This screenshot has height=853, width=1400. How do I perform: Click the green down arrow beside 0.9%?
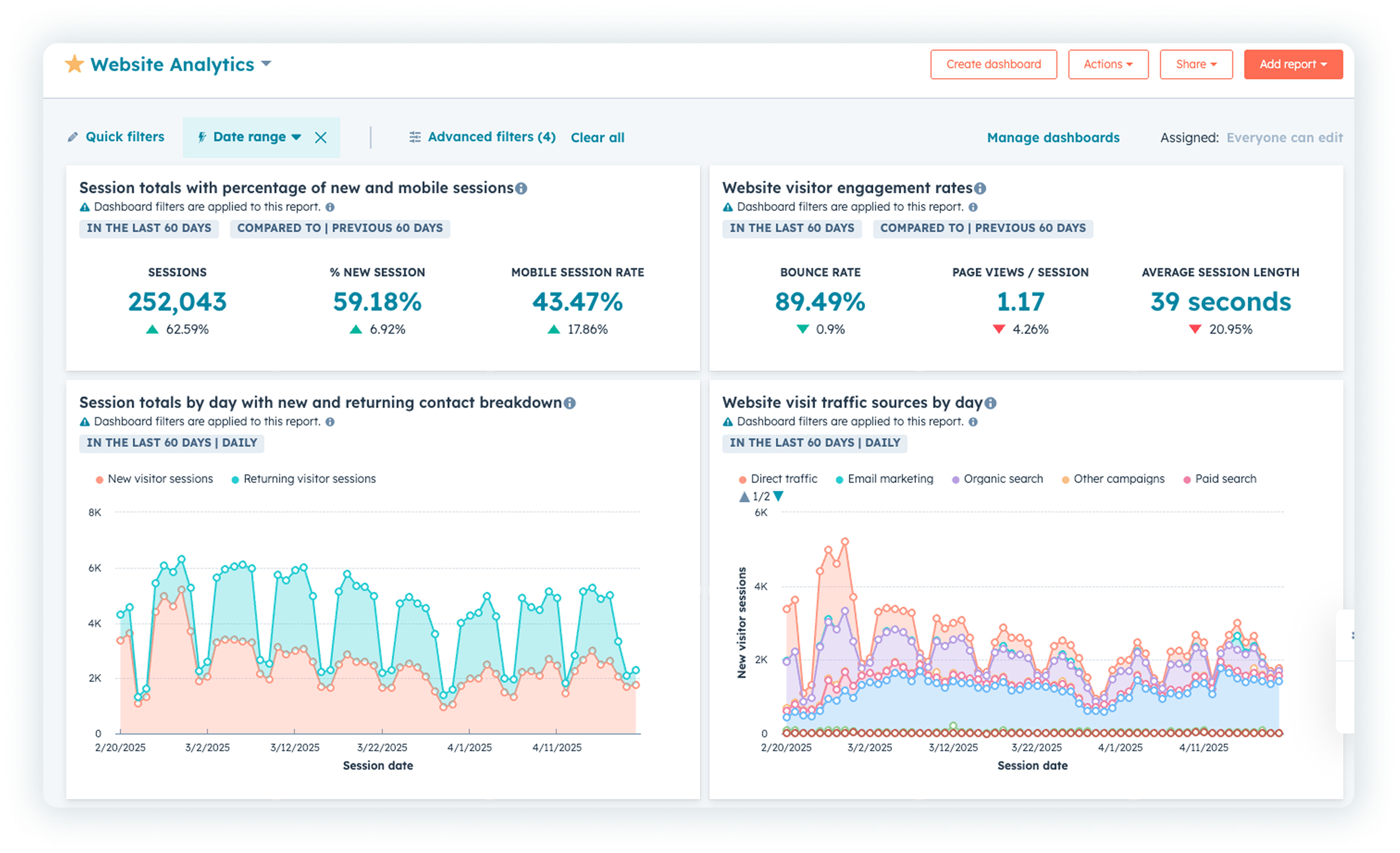803,330
